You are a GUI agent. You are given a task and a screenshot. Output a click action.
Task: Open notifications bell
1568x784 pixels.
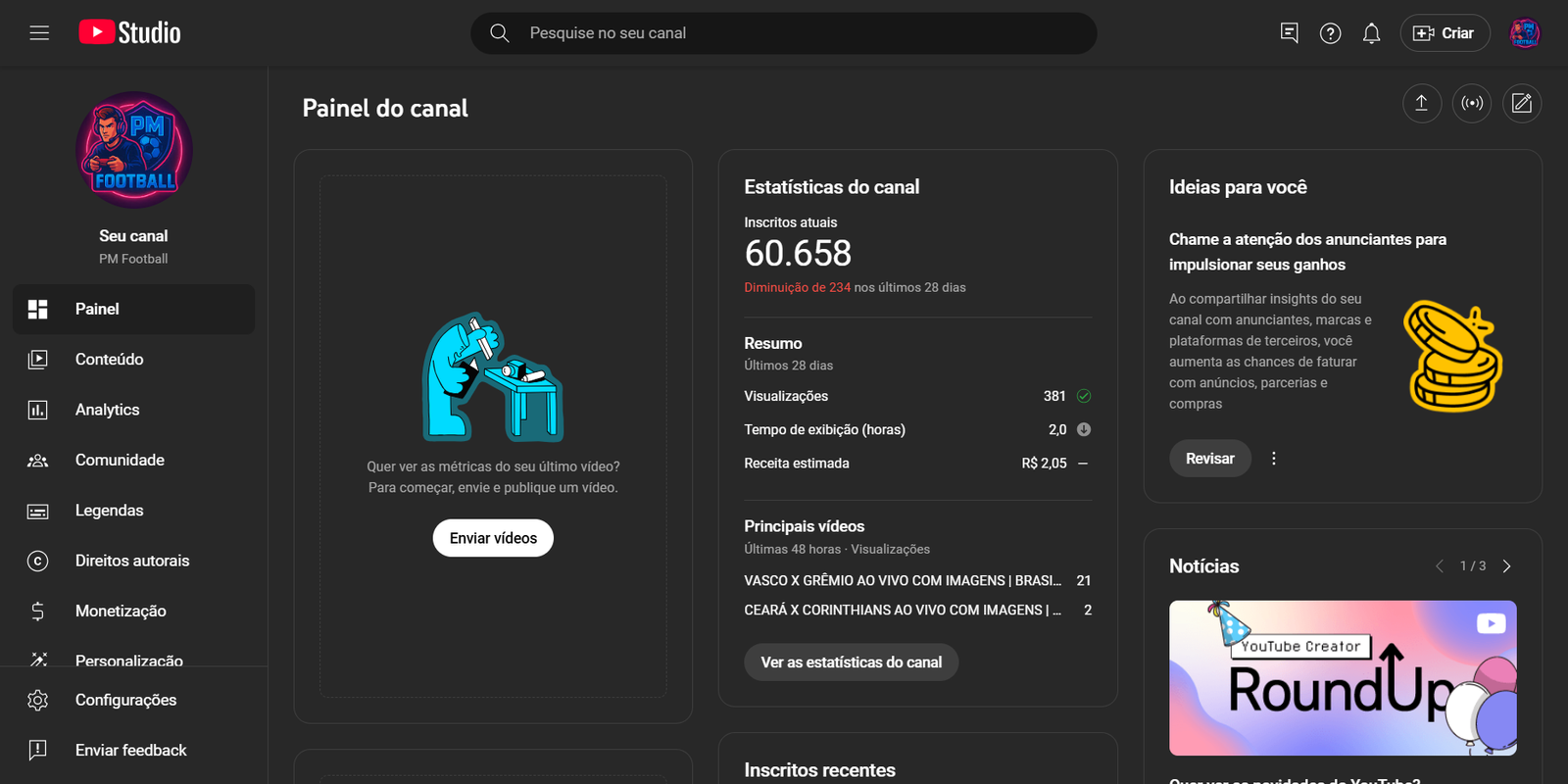click(x=1372, y=33)
